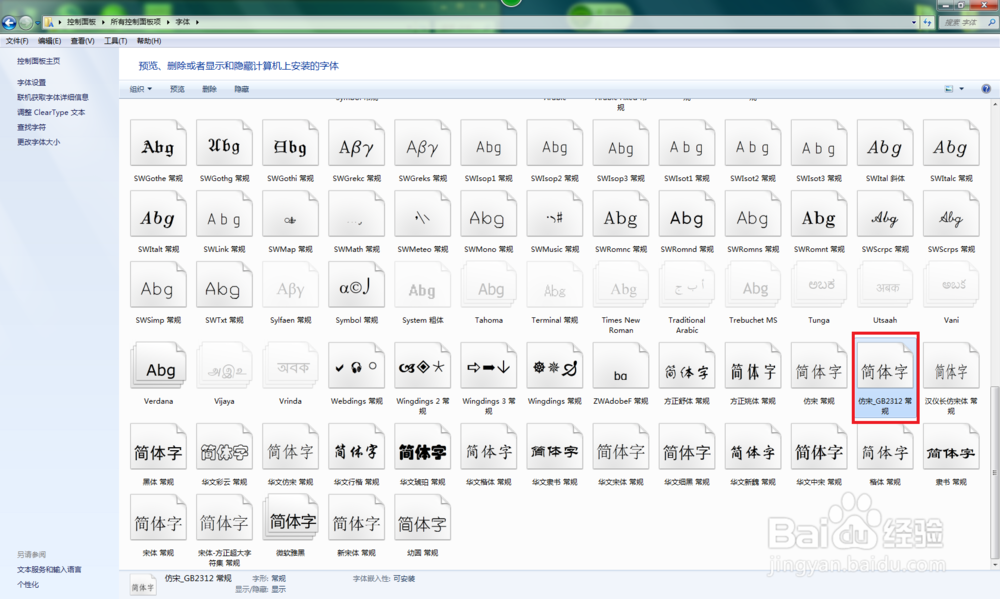Open the view options dropdown arrow

(962, 89)
